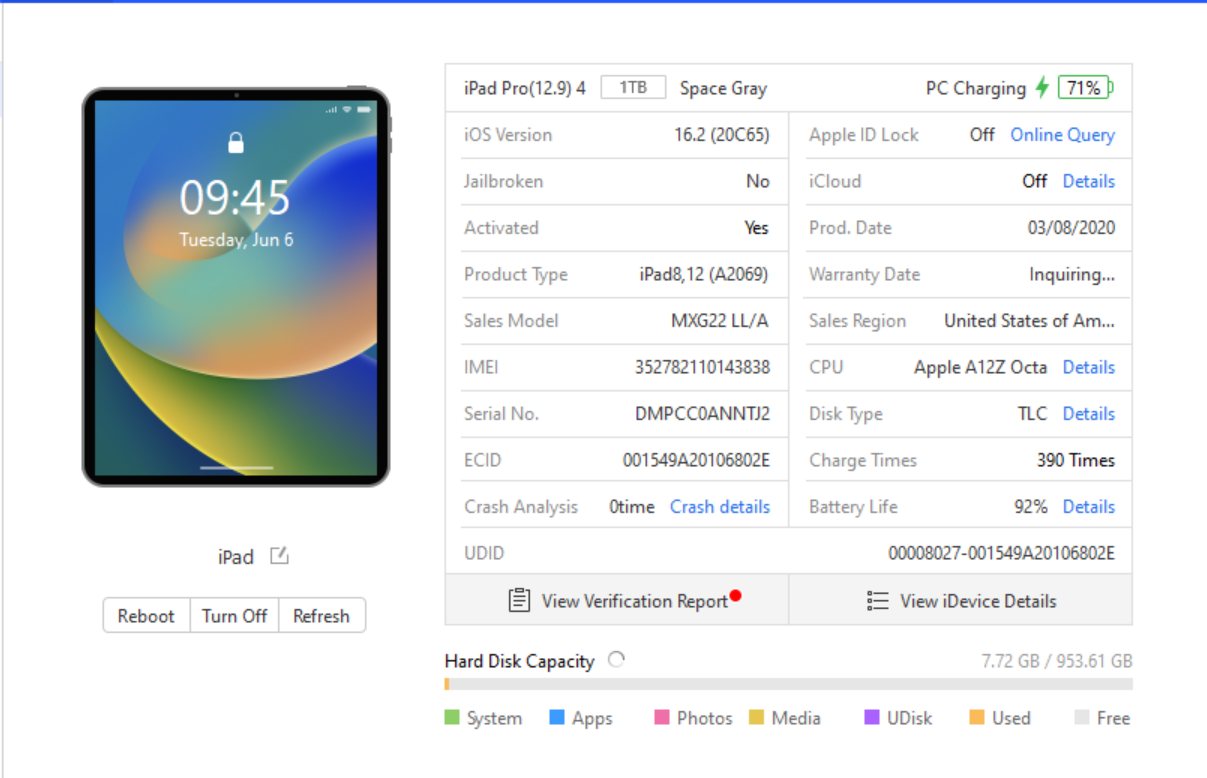Click the green System legend swatch

[x=452, y=717]
